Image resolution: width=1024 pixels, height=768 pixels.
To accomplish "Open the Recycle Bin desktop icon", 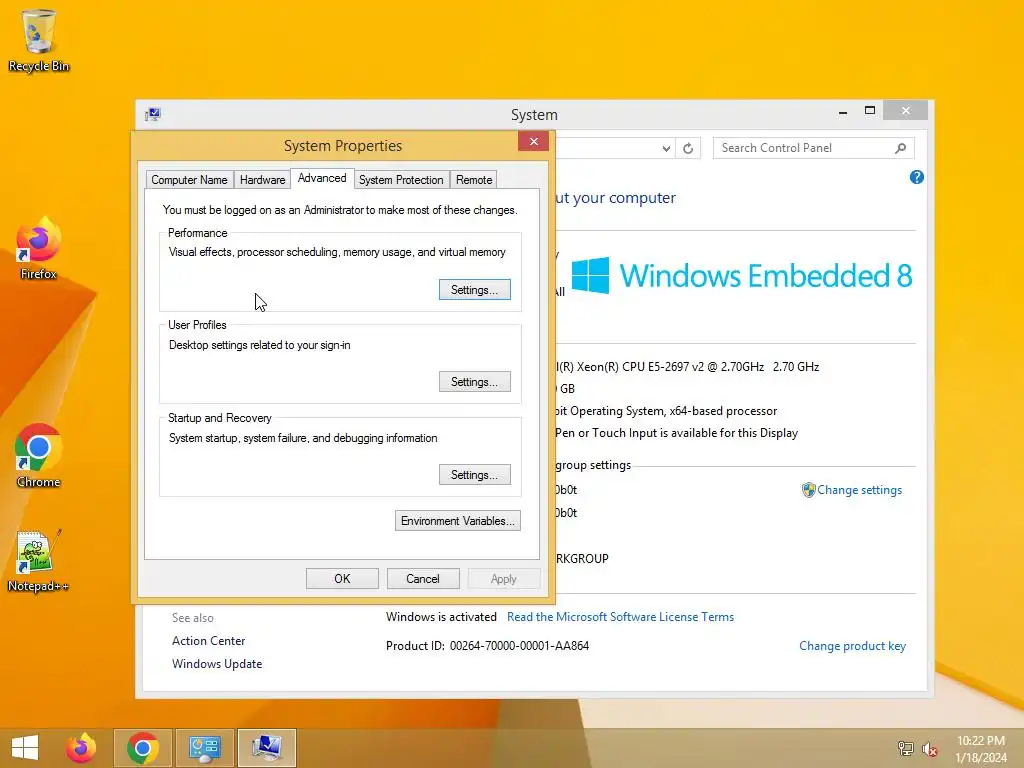I will (x=39, y=40).
